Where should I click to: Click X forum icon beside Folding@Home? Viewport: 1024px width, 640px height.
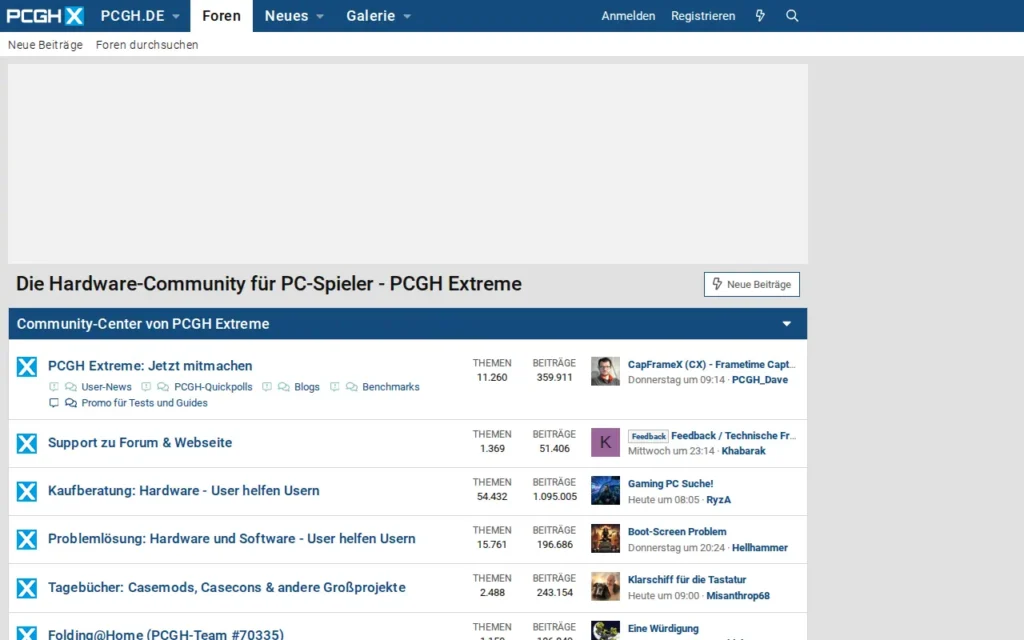point(27,633)
